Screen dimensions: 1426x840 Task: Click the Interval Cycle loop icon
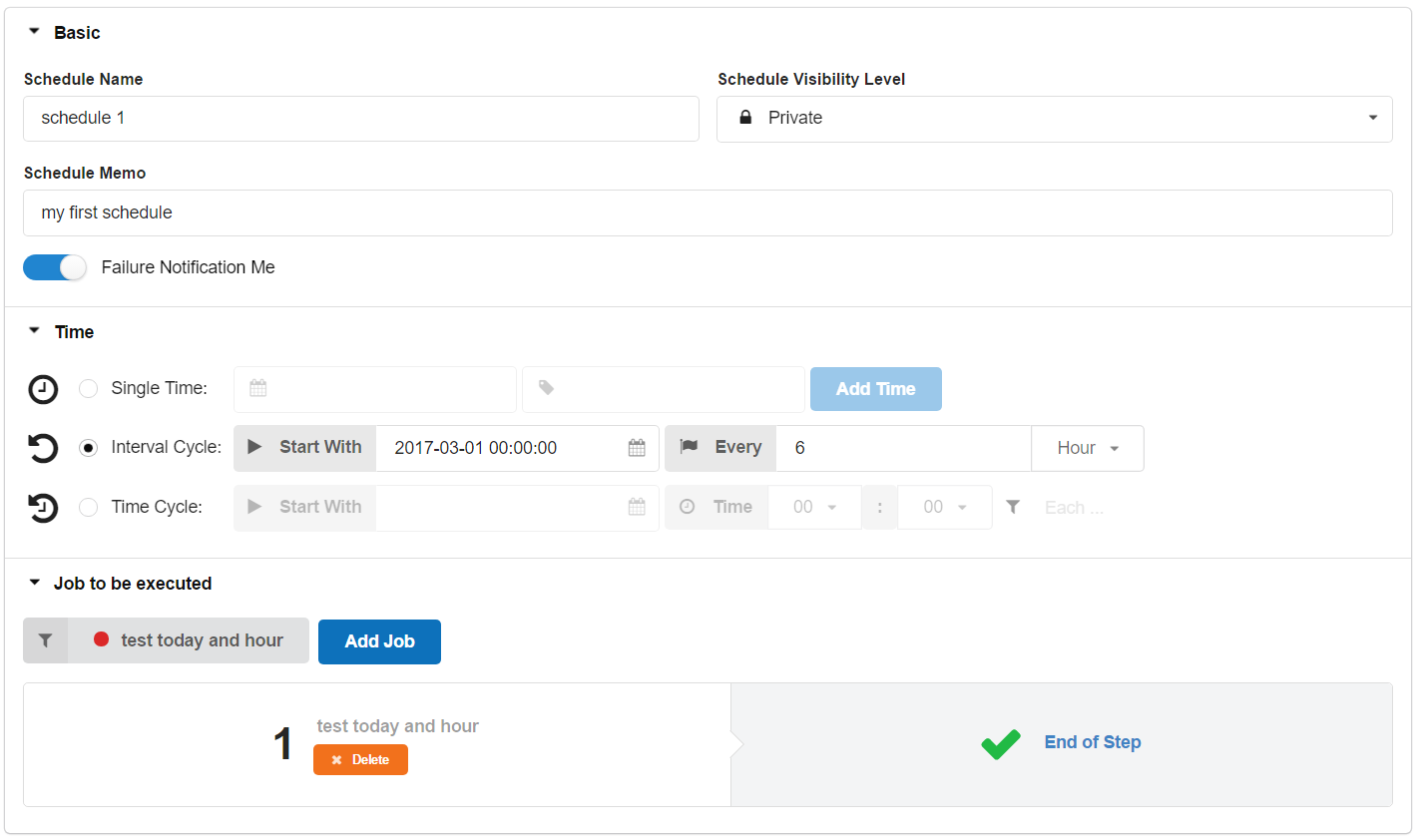[x=42, y=448]
